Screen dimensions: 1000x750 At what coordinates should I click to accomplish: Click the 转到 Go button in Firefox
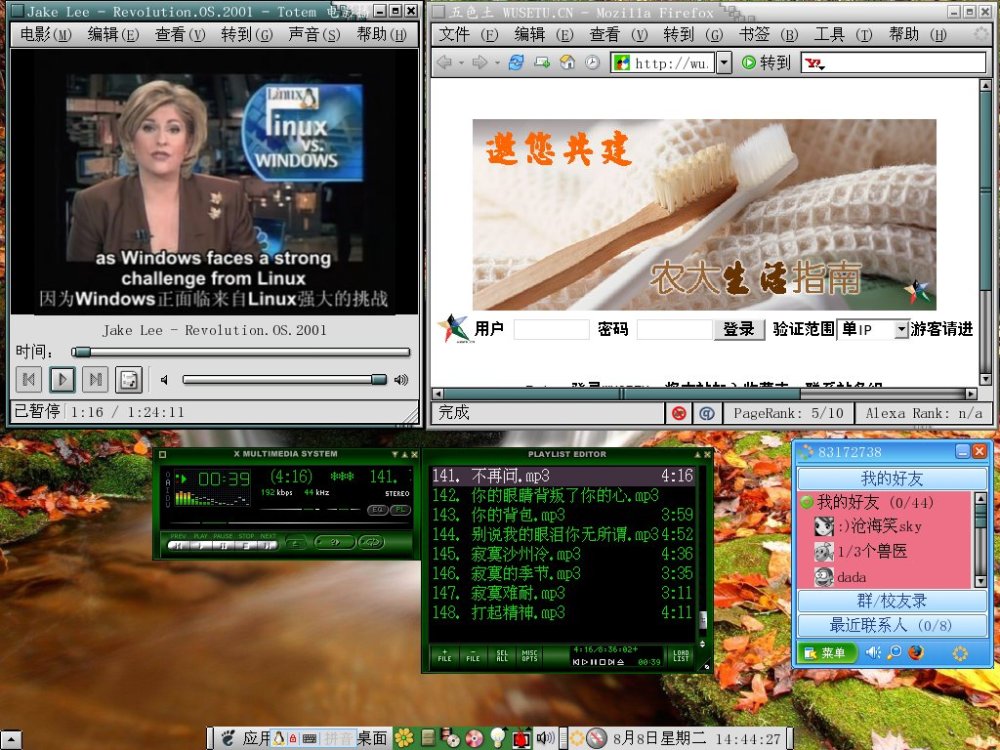pyautogui.click(x=766, y=62)
